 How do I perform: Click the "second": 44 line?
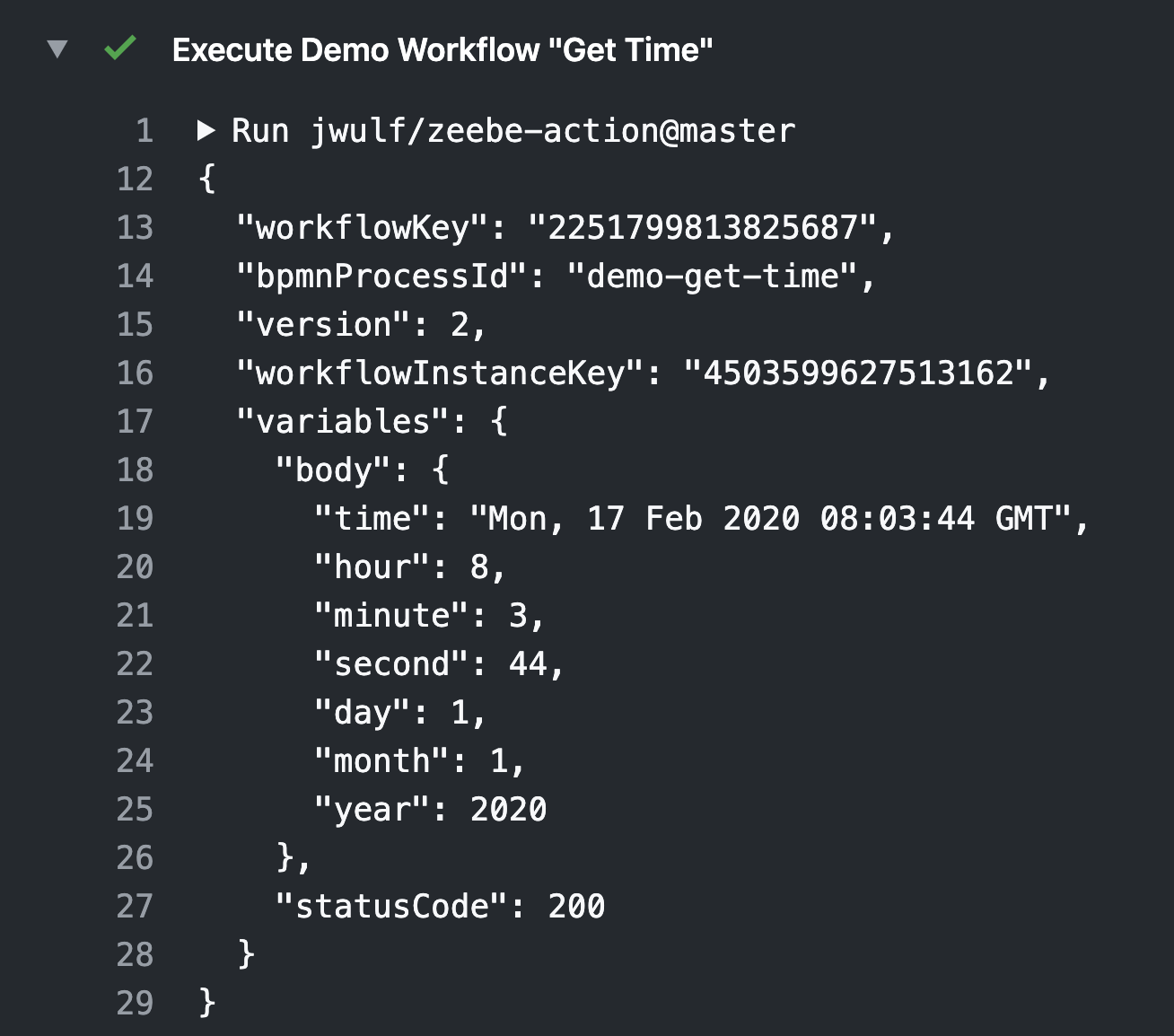pos(439,664)
